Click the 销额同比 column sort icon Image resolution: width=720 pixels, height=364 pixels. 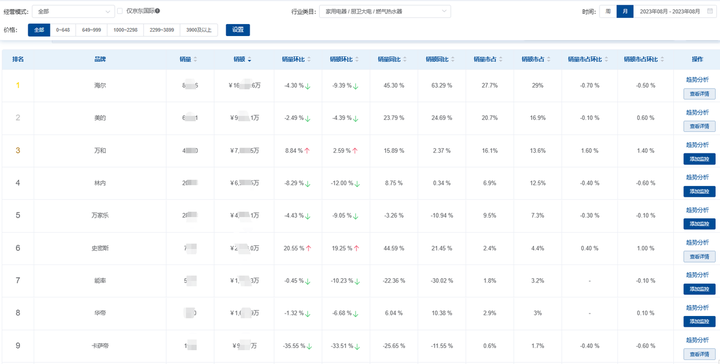click(453, 60)
